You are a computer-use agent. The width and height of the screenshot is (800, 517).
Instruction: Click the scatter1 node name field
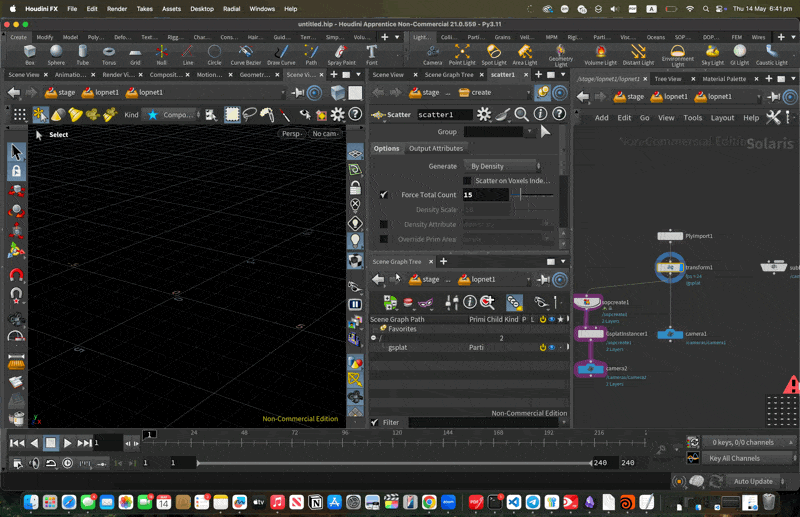[x=444, y=114]
